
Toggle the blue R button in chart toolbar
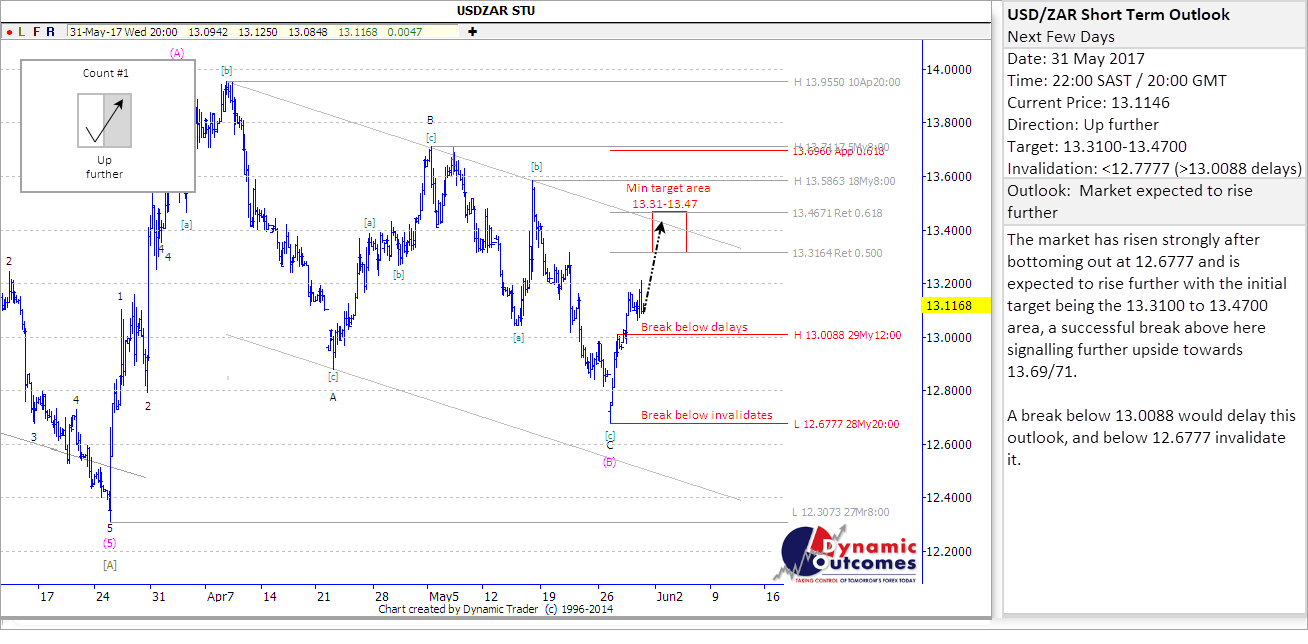51,31
